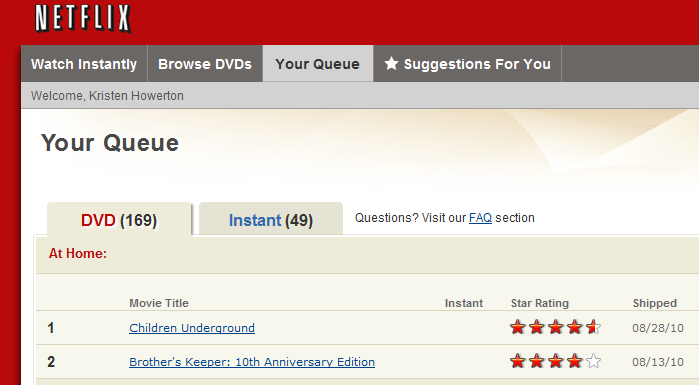Rate Children Underground one star
The width and height of the screenshot is (699, 385).
(518, 328)
